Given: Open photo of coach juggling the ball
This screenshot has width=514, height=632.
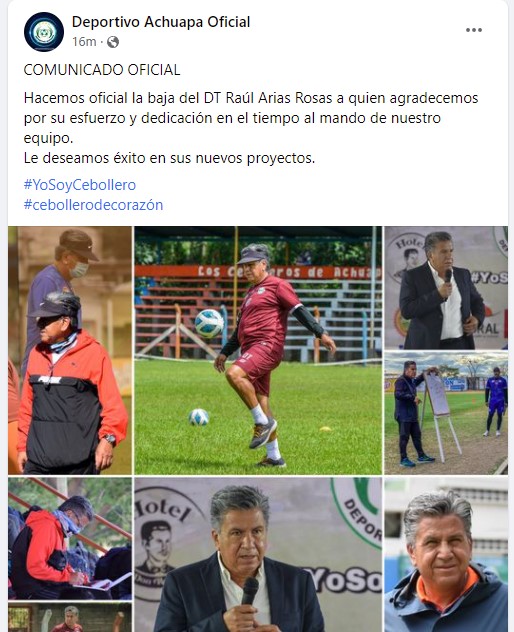Looking at the screenshot, I should click(x=258, y=350).
